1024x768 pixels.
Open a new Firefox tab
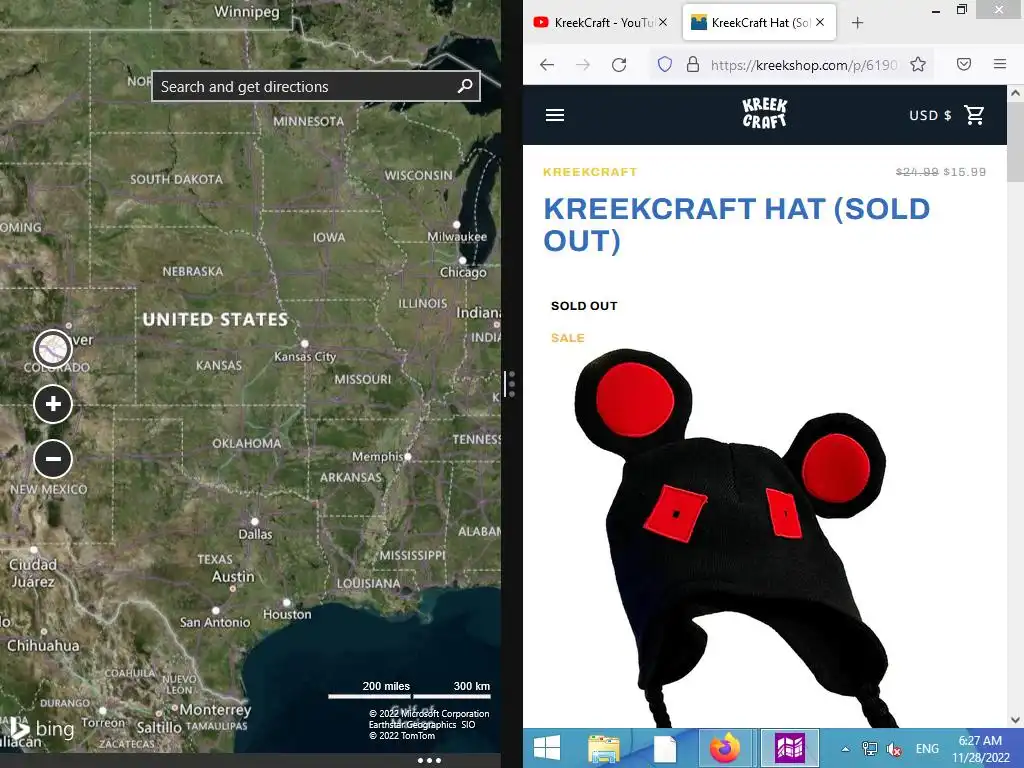pos(857,23)
